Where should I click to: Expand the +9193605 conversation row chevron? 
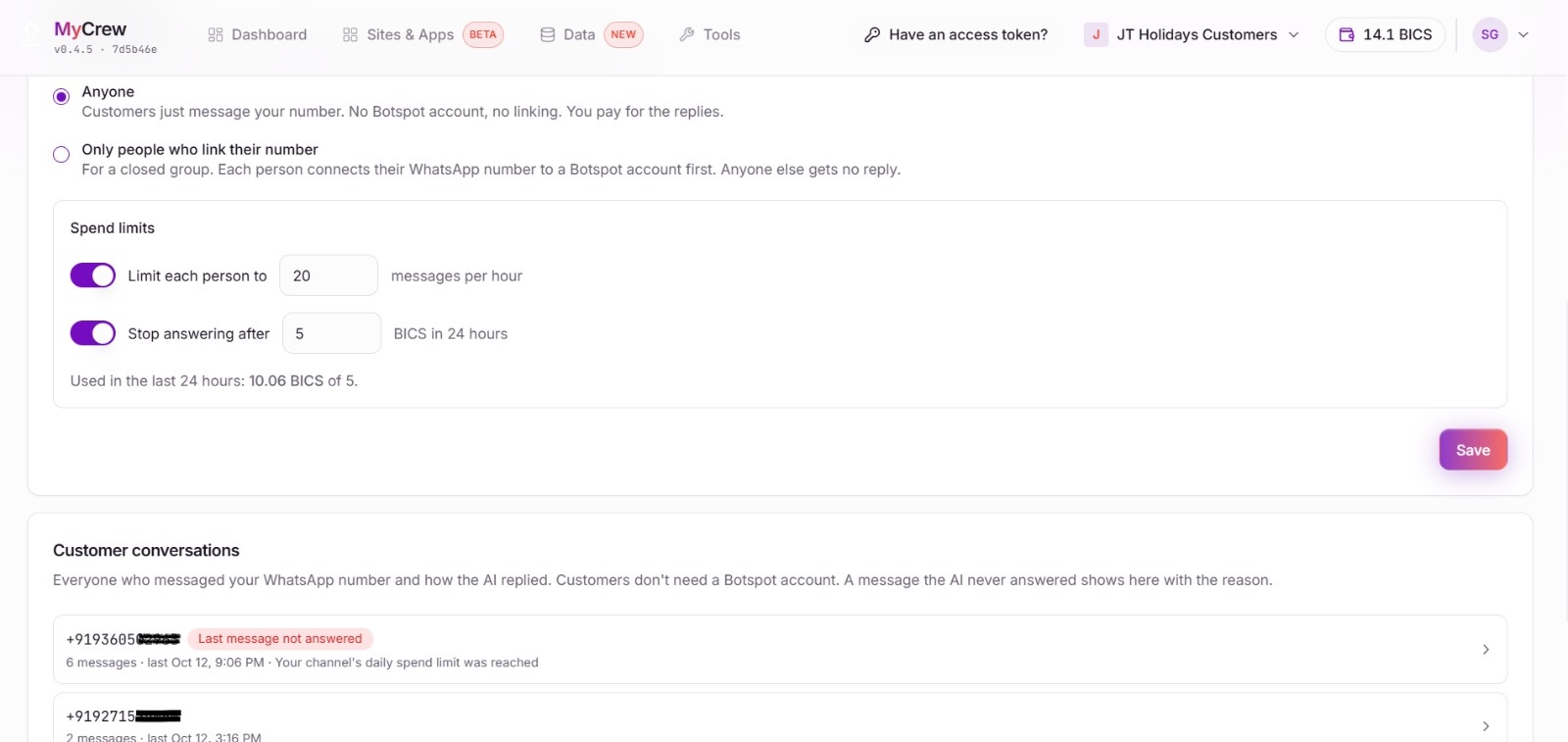(1486, 649)
